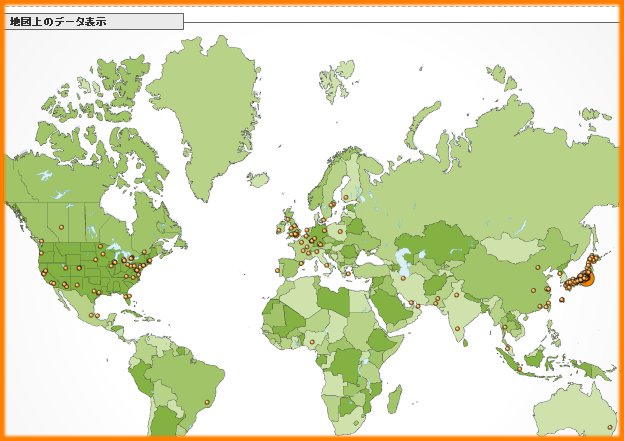The image size is (624, 441).
Task: Select Peru on the map
Action: click(140, 378)
